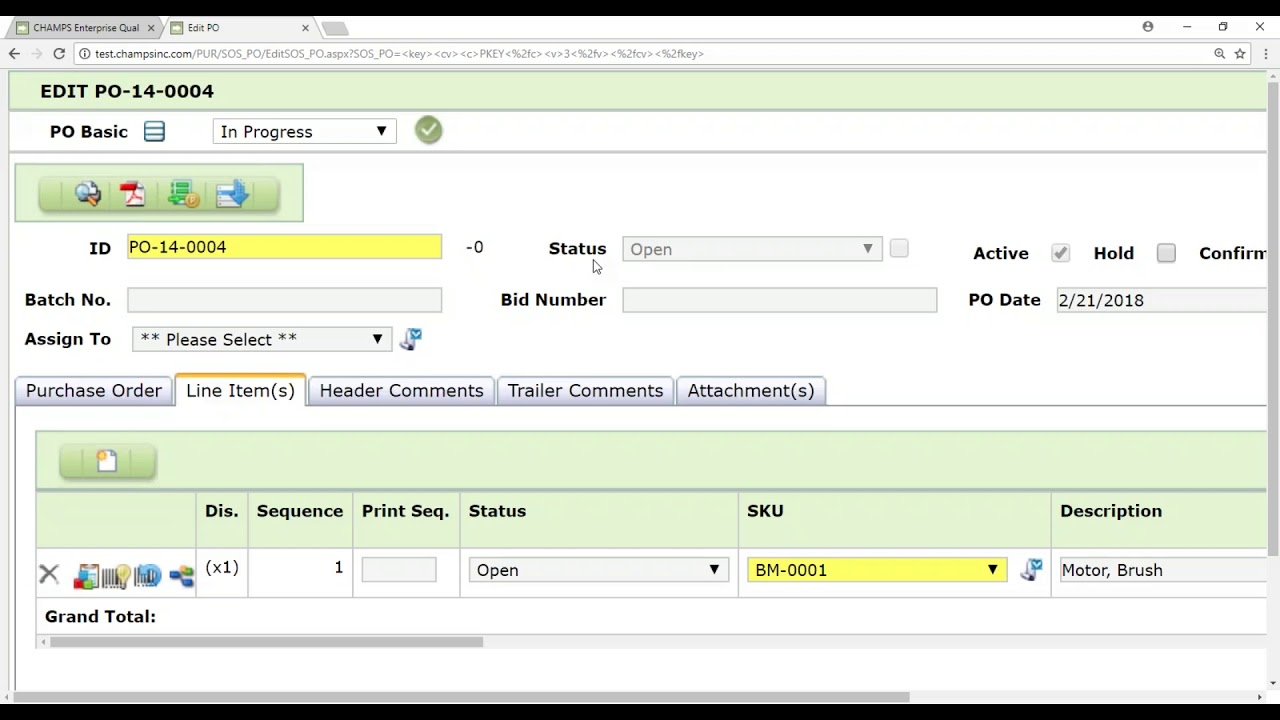The height and width of the screenshot is (720, 1280).
Task: Enable the Hold checkbox
Action: click(x=1166, y=254)
